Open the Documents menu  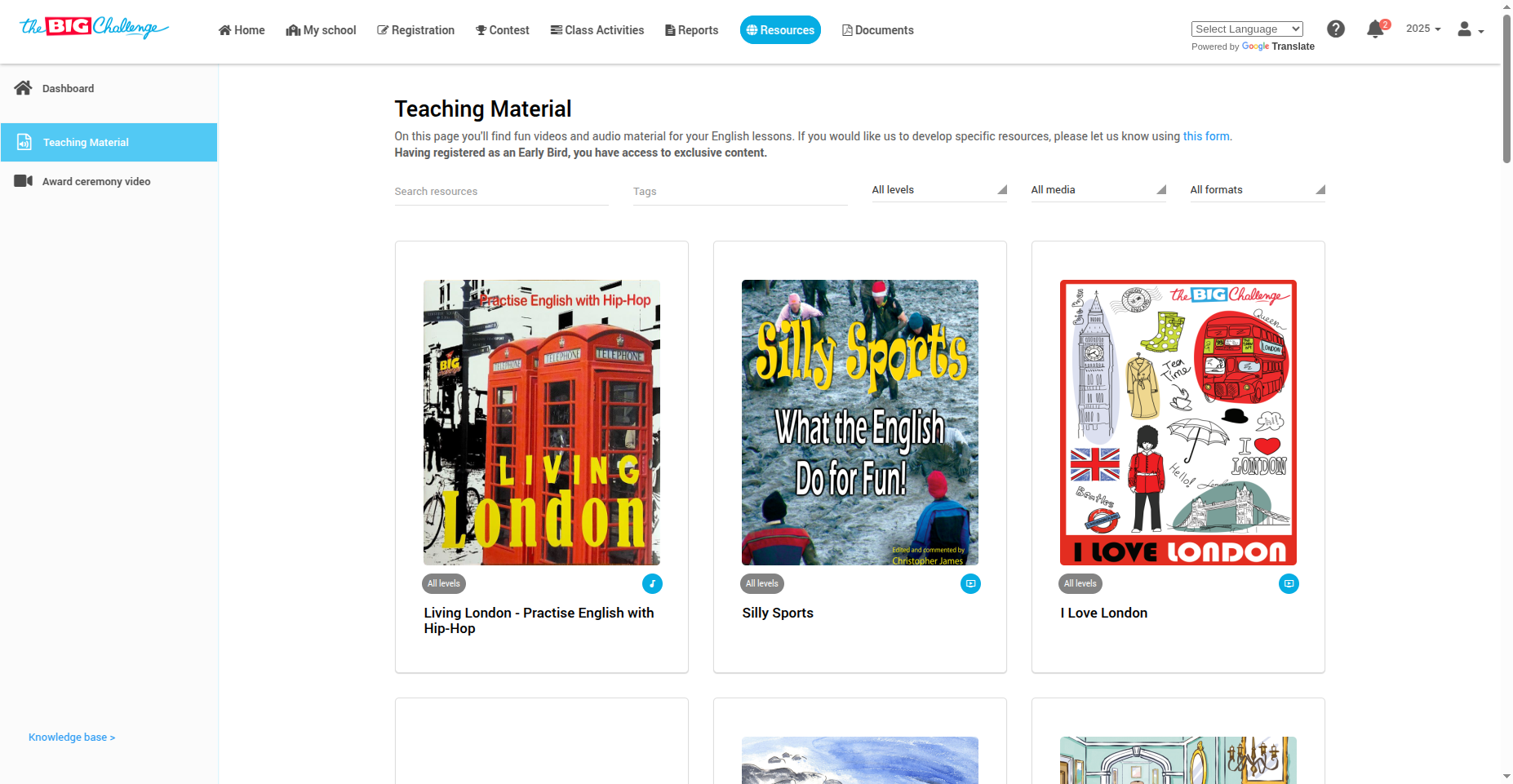878,30
